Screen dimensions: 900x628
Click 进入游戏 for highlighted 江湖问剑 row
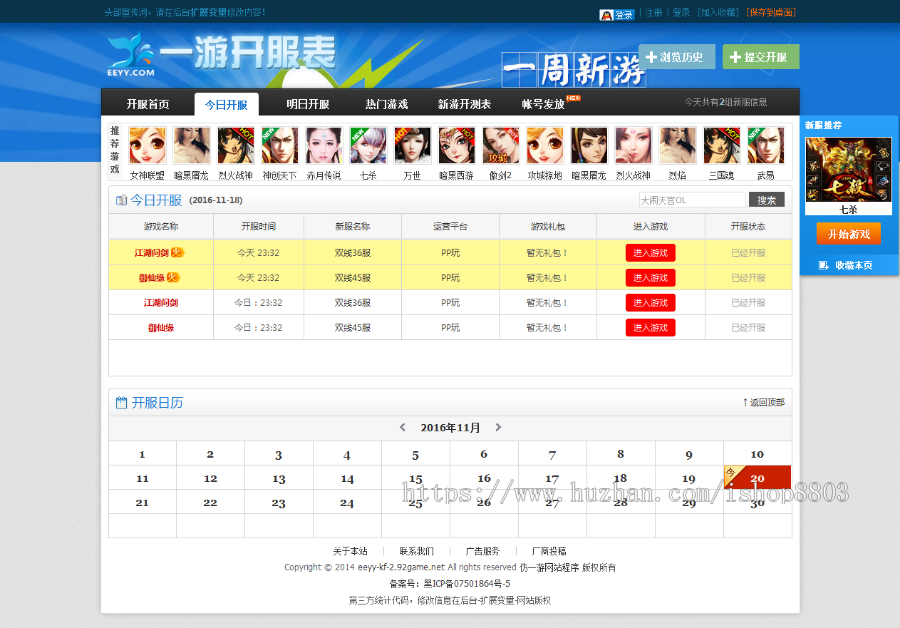point(650,253)
